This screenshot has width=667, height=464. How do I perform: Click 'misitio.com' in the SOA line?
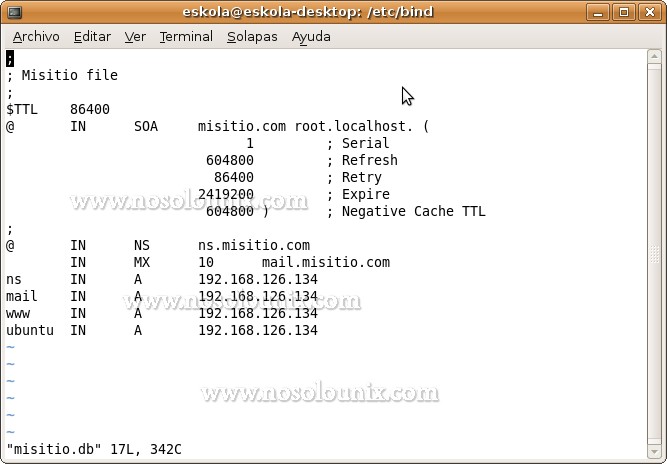[242, 126]
